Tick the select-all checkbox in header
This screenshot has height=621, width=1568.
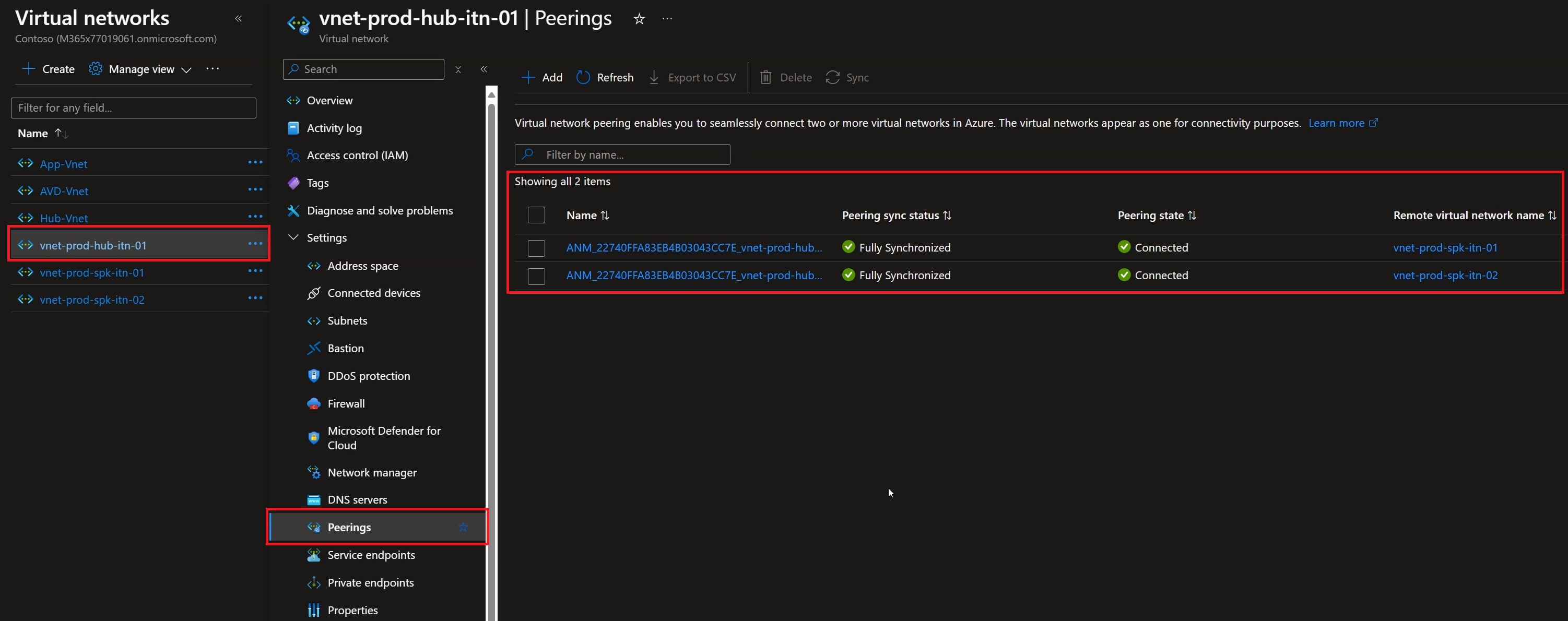click(536, 216)
